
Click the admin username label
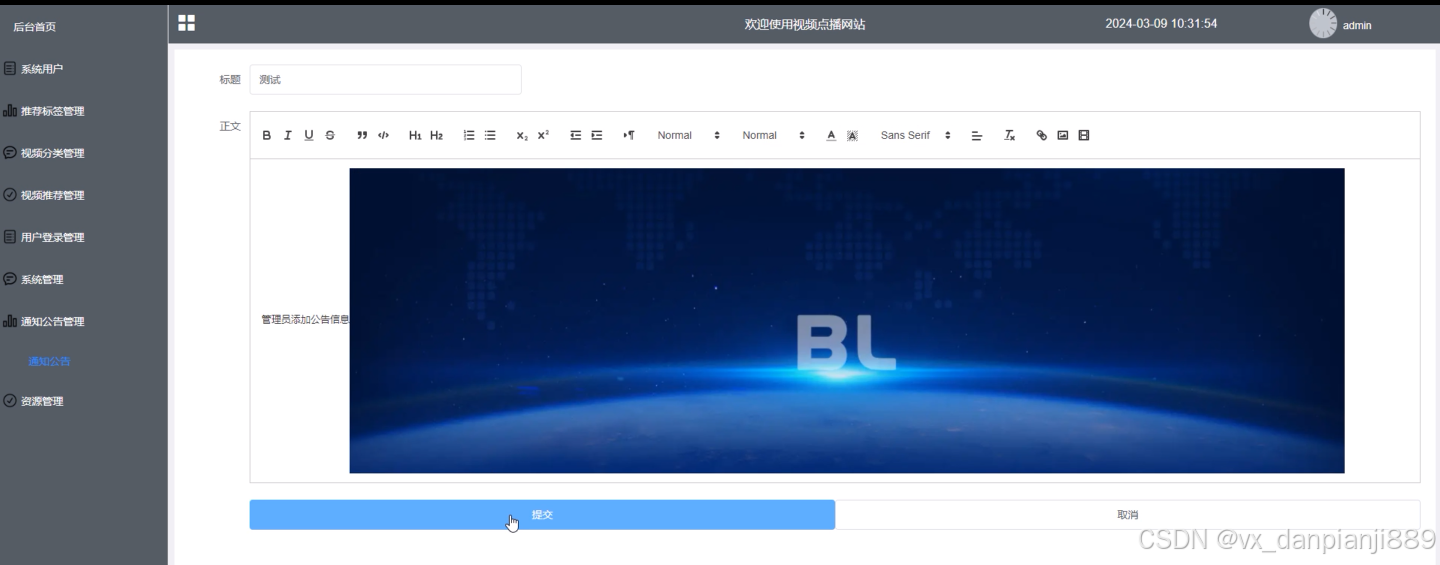coord(1357,25)
